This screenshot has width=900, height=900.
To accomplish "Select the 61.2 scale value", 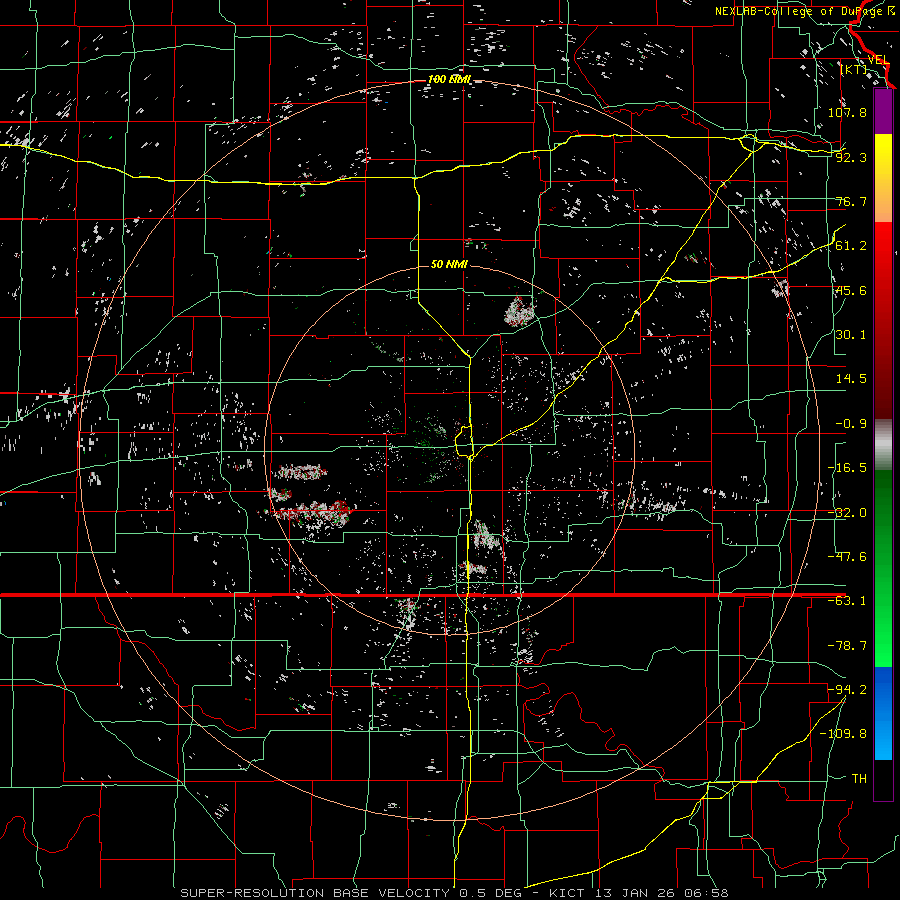I will point(851,246).
